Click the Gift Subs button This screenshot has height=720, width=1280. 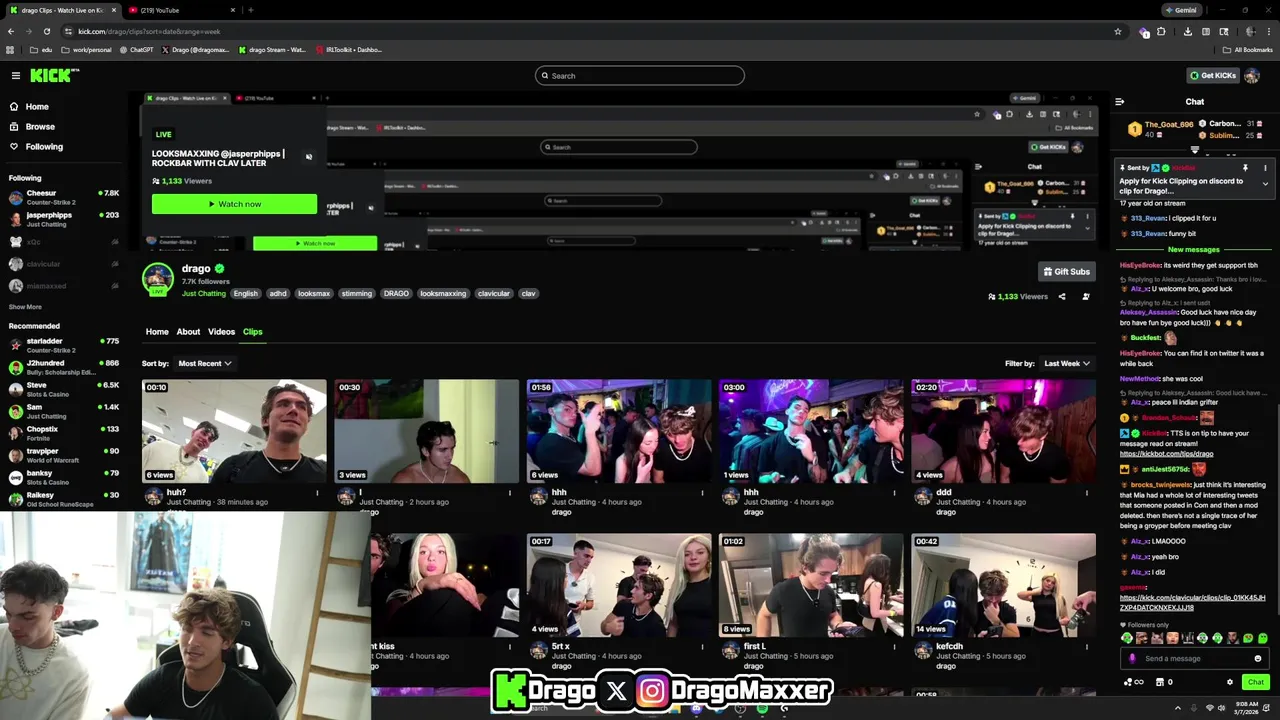point(1066,271)
